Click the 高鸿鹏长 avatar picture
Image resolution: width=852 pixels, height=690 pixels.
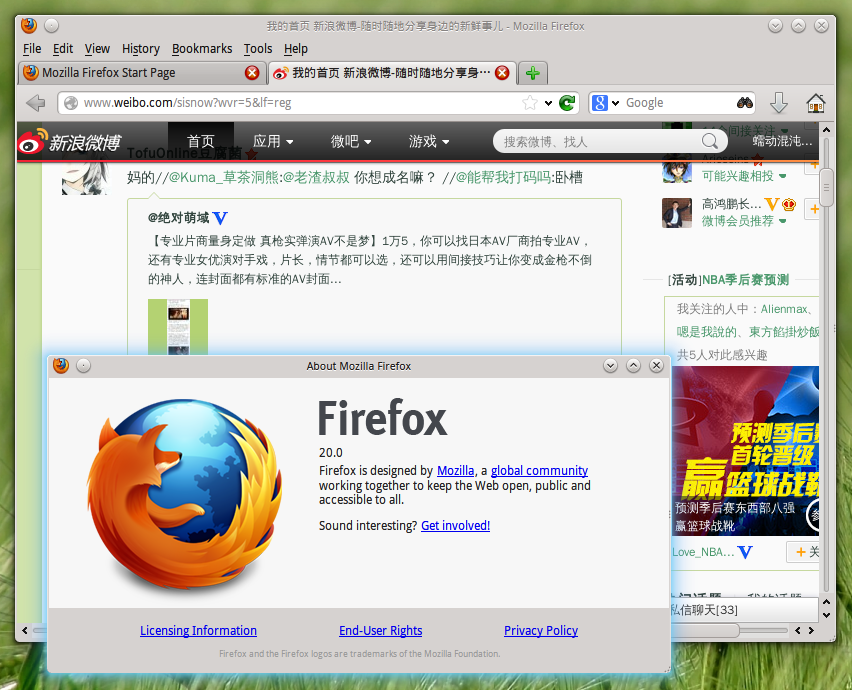(x=676, y=213)
